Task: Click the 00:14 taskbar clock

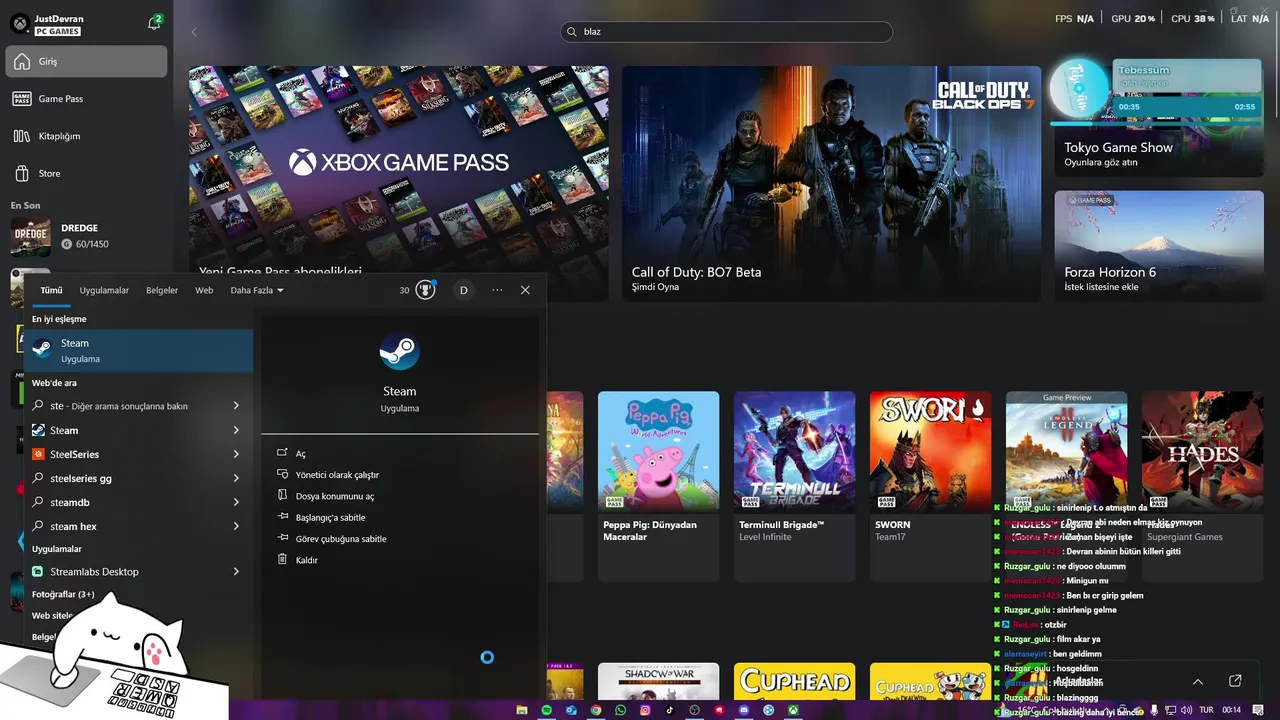Action: 1233,710
